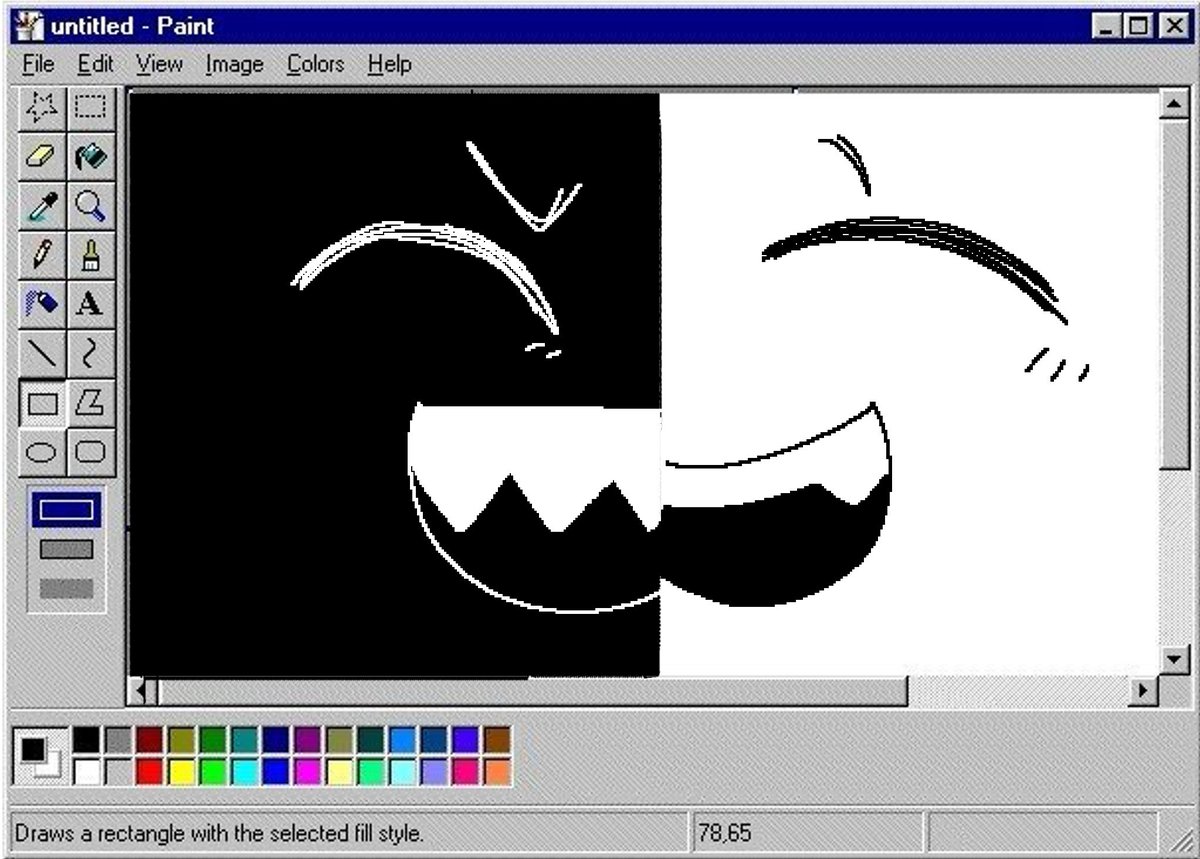This screenshot has height=859, width=1200.
Task: Pick the teal swatch
Action: pyautogui.click(x=245, y=740)
